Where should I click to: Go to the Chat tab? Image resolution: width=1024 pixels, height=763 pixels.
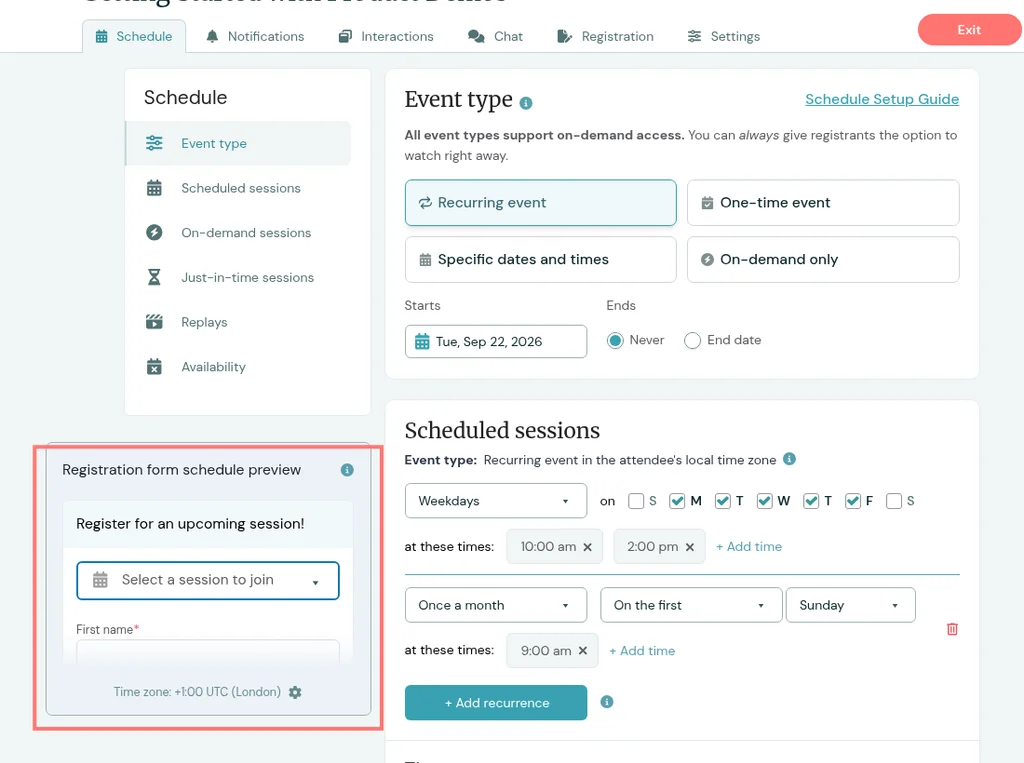[x=496, y=37]
